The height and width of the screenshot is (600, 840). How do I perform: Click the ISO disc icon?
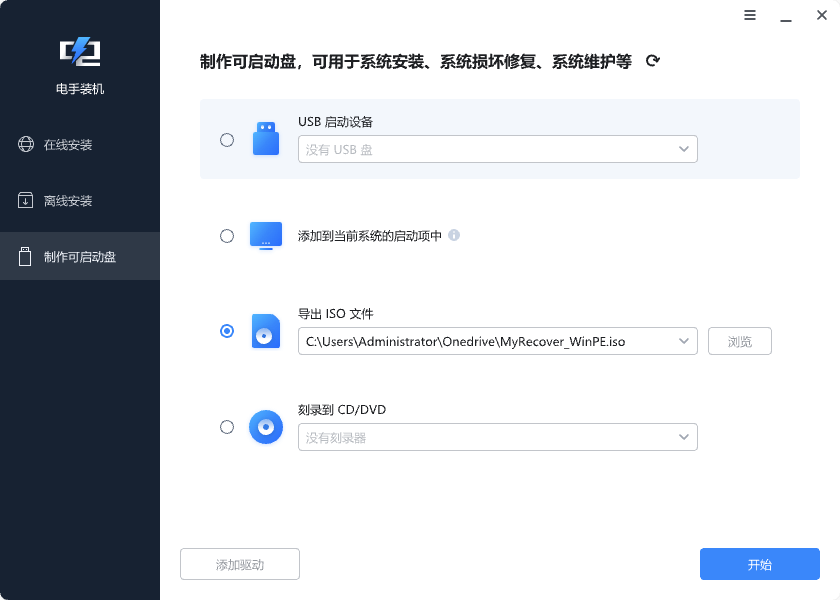coord(265,330)
